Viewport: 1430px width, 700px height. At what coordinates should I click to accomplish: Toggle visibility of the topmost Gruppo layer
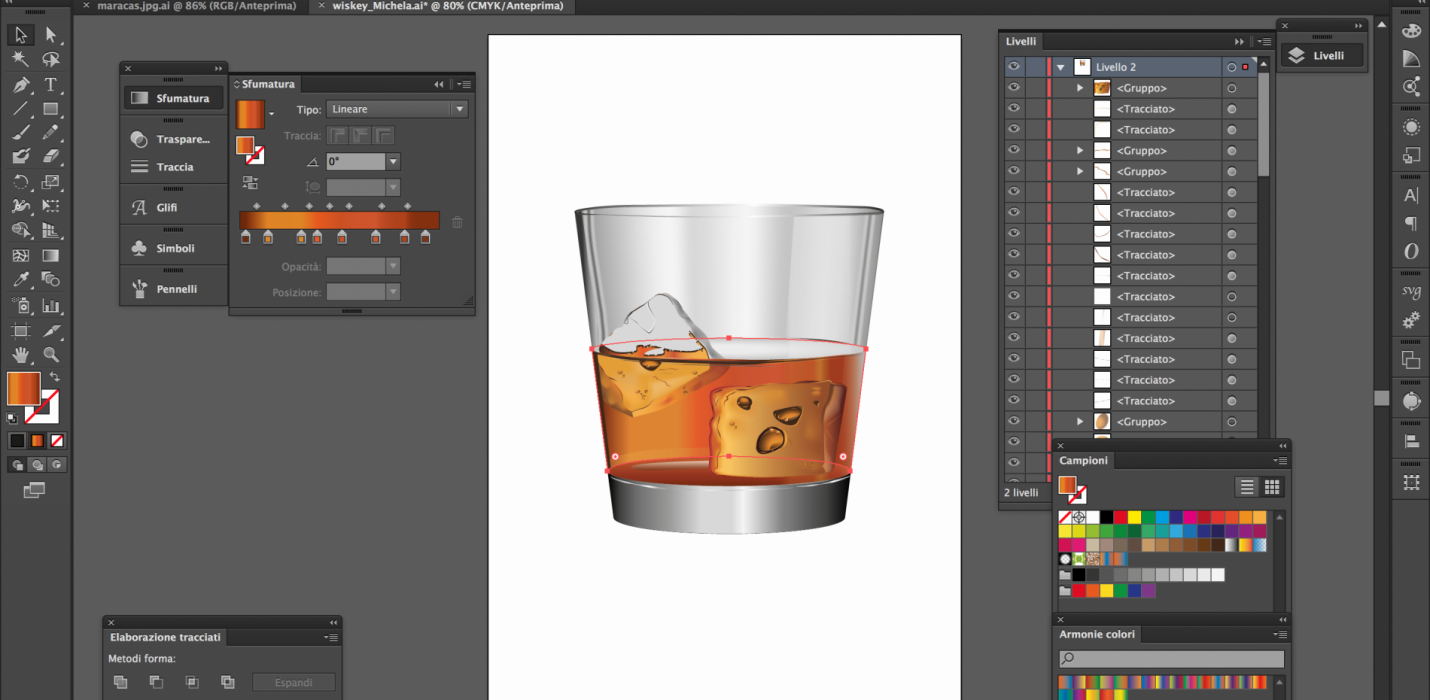pyautogui.click(x=1013, y=87)
